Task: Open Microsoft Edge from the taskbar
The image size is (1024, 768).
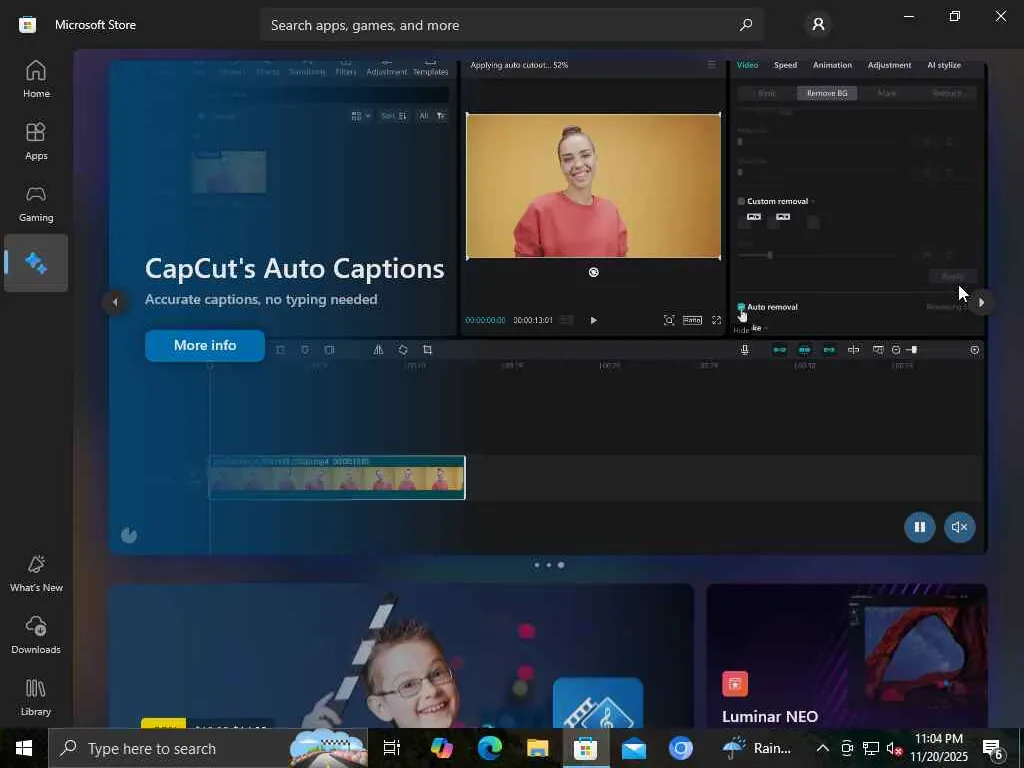Action: click(x=489, y=748)
